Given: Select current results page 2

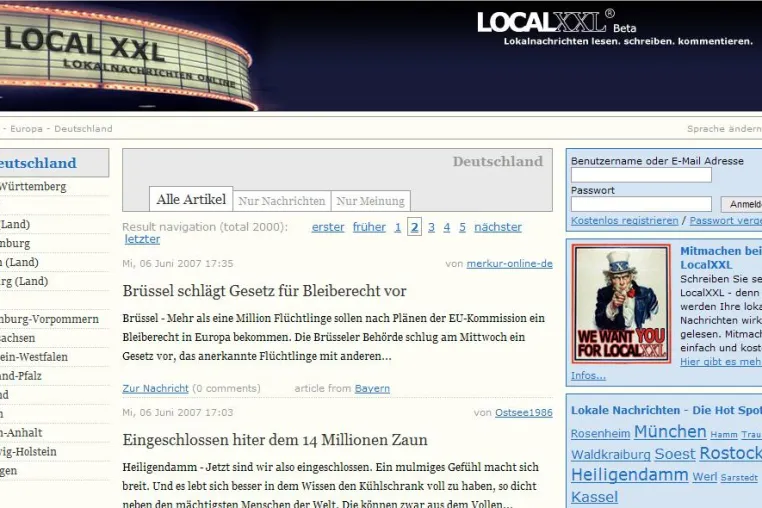Looking at the screenshot, I should tap(414, 227).
